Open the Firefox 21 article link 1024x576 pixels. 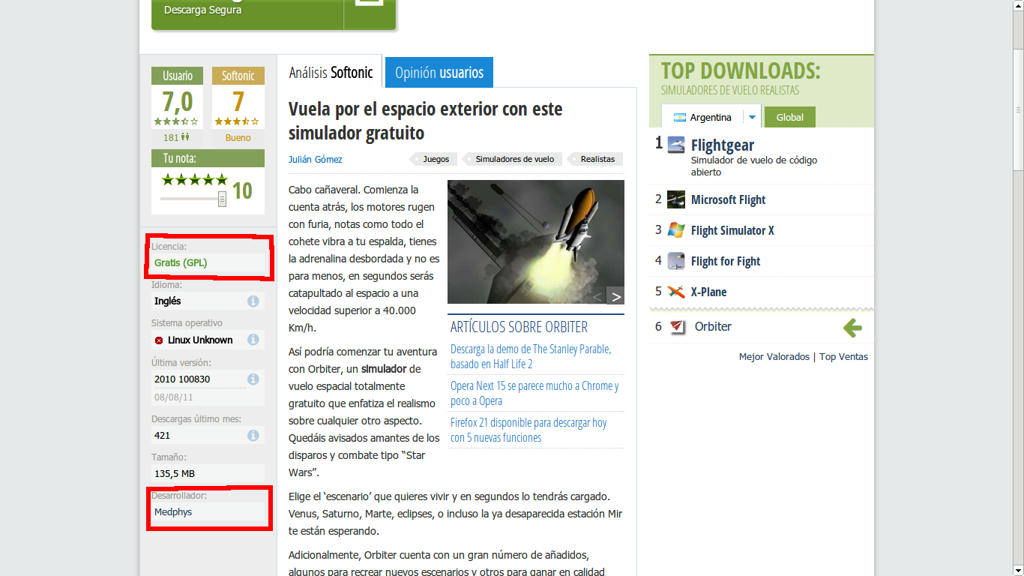click(x=528, y=430)
